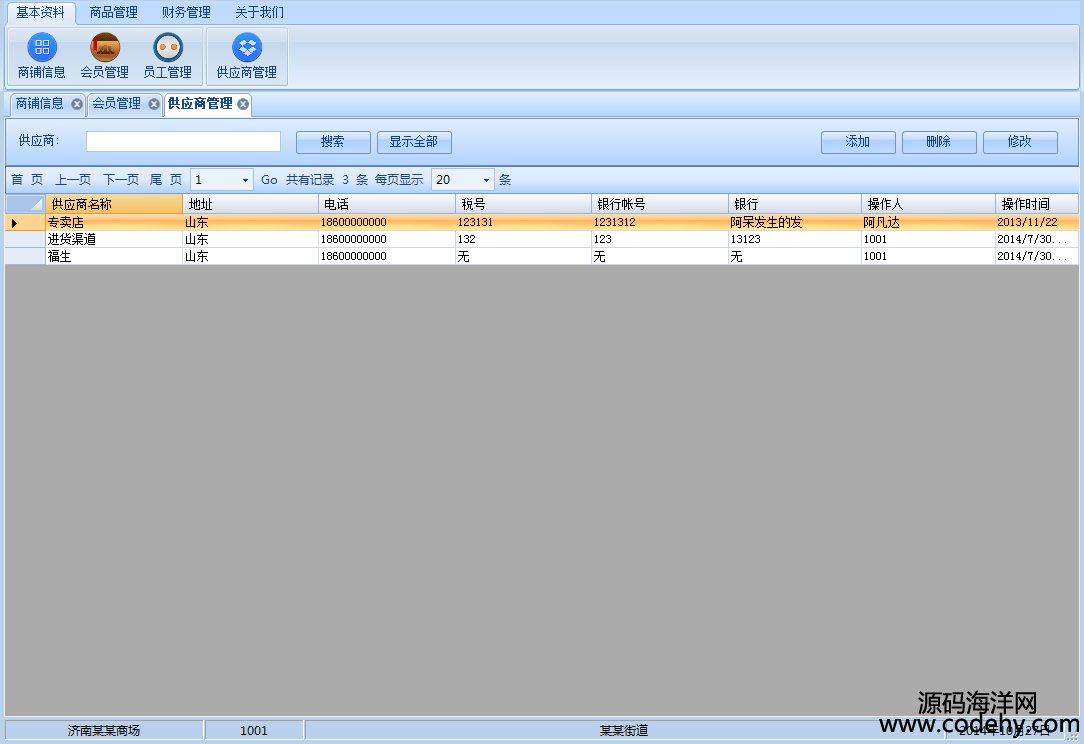Expand the per-page count dropdown

coord(487,180)
